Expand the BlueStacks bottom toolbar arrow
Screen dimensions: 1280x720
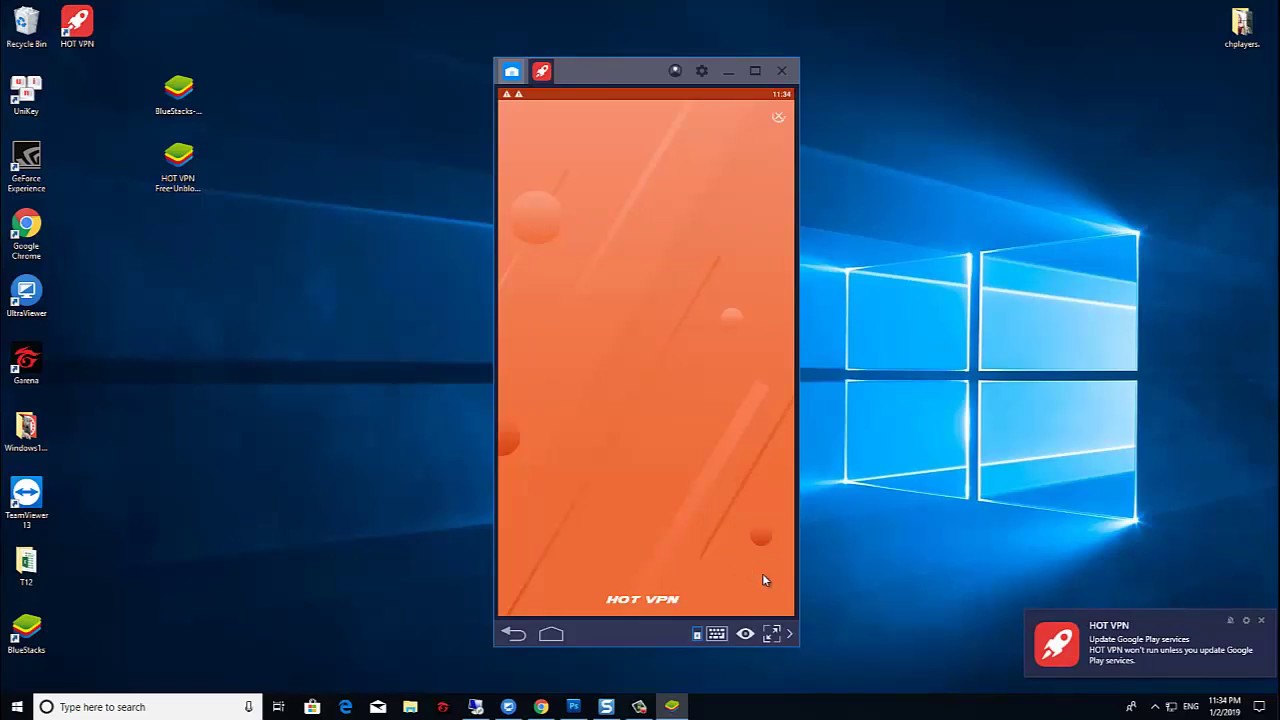[790, 634]
